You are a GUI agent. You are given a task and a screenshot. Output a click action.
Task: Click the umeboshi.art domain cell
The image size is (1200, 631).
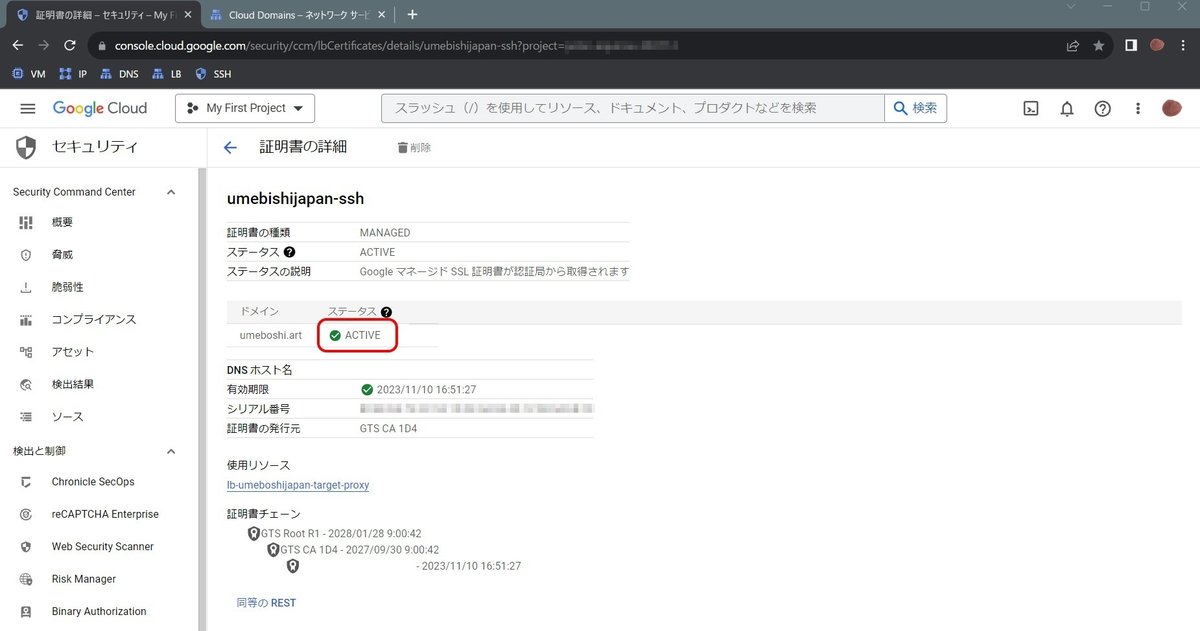coord(271,335)
